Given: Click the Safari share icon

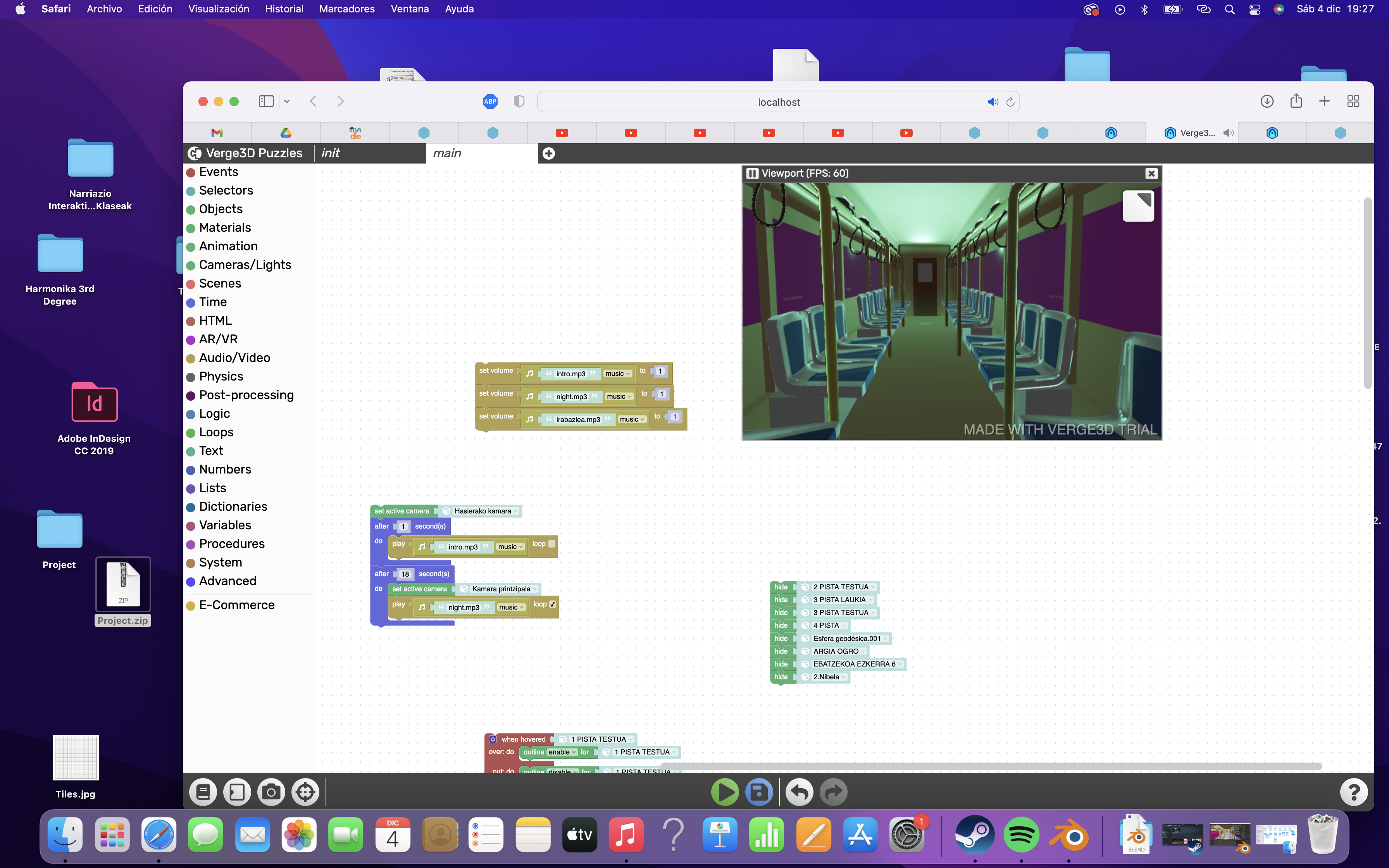Looking at the screenshot, I should click(x=1296, y=101).
